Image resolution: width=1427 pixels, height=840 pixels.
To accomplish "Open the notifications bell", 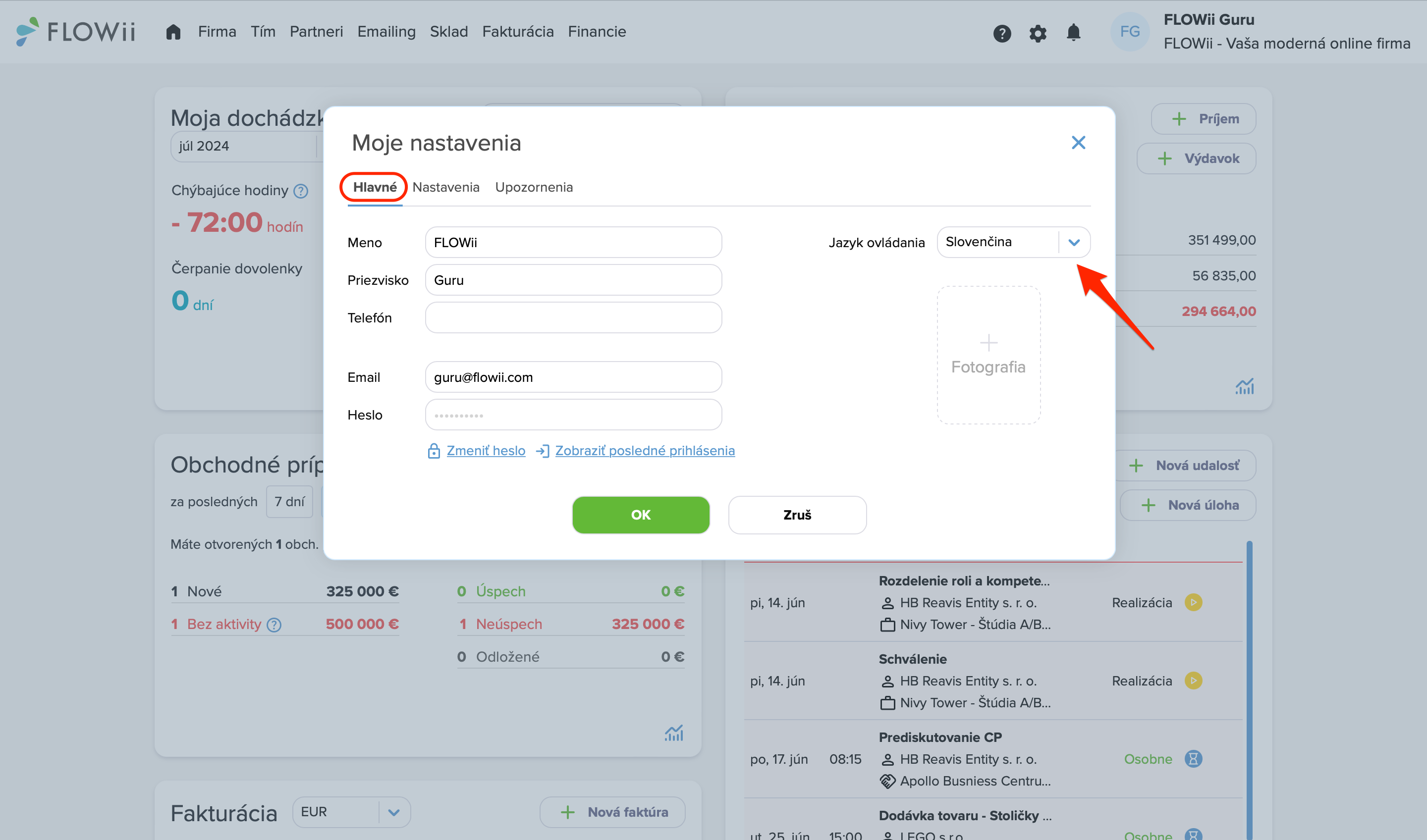I will [1073, 33].
